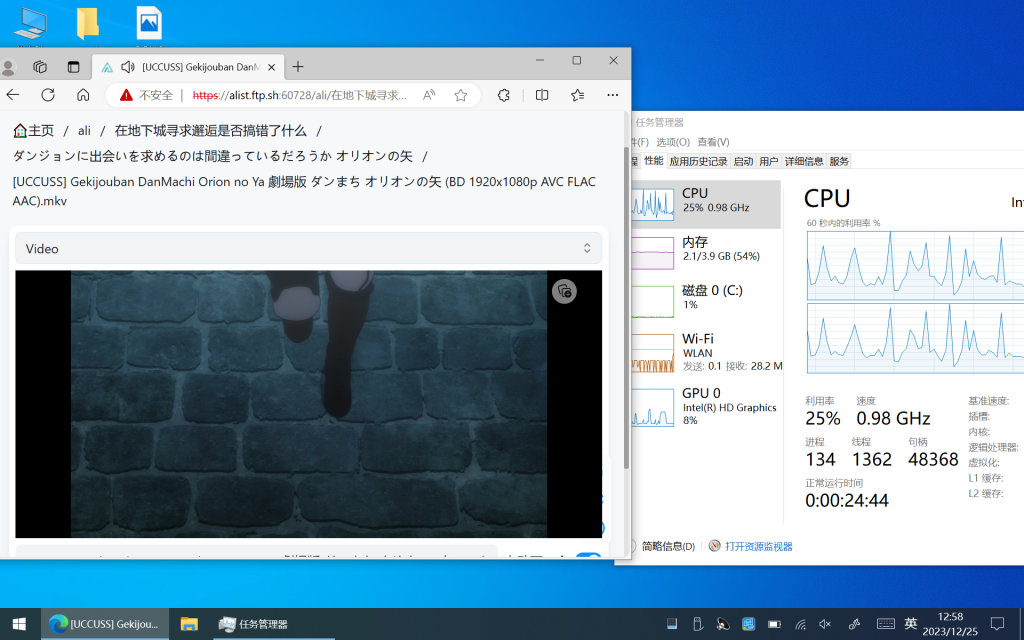Close the [UCCUSS] Gekijouban browser tab
This screenshot has height=640, width=1024.
coord(272,67)
